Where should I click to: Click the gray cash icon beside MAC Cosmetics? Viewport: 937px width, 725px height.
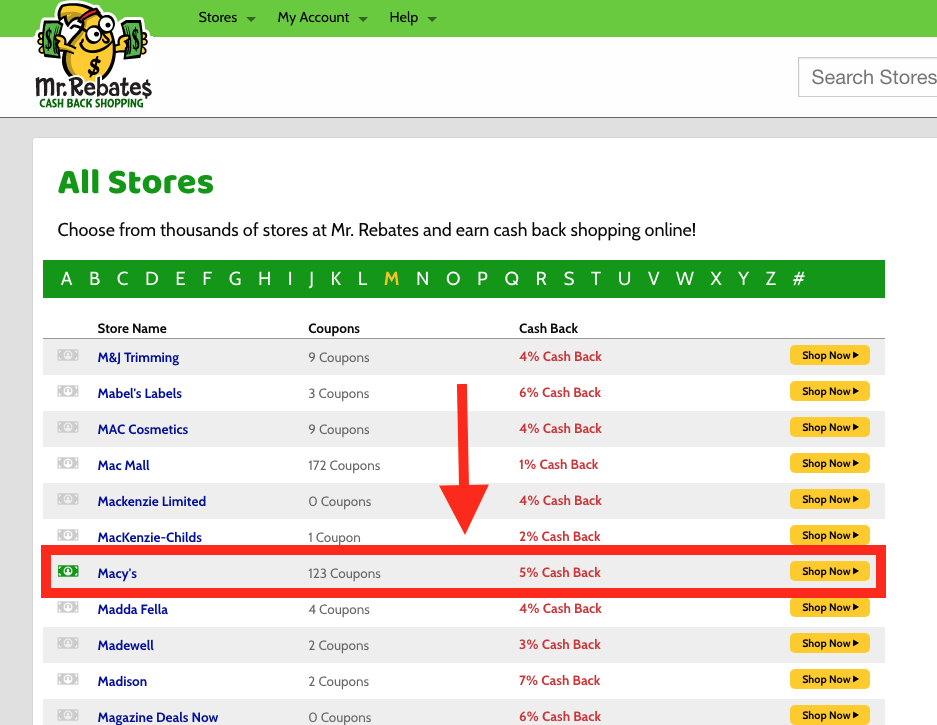pos(68,428)
